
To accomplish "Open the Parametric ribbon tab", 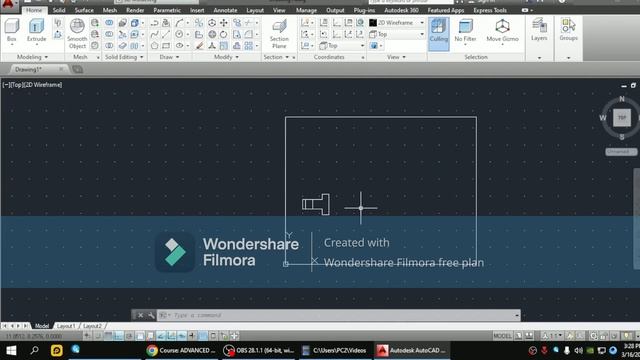I will pyautogui.click(x=167, y=10).
